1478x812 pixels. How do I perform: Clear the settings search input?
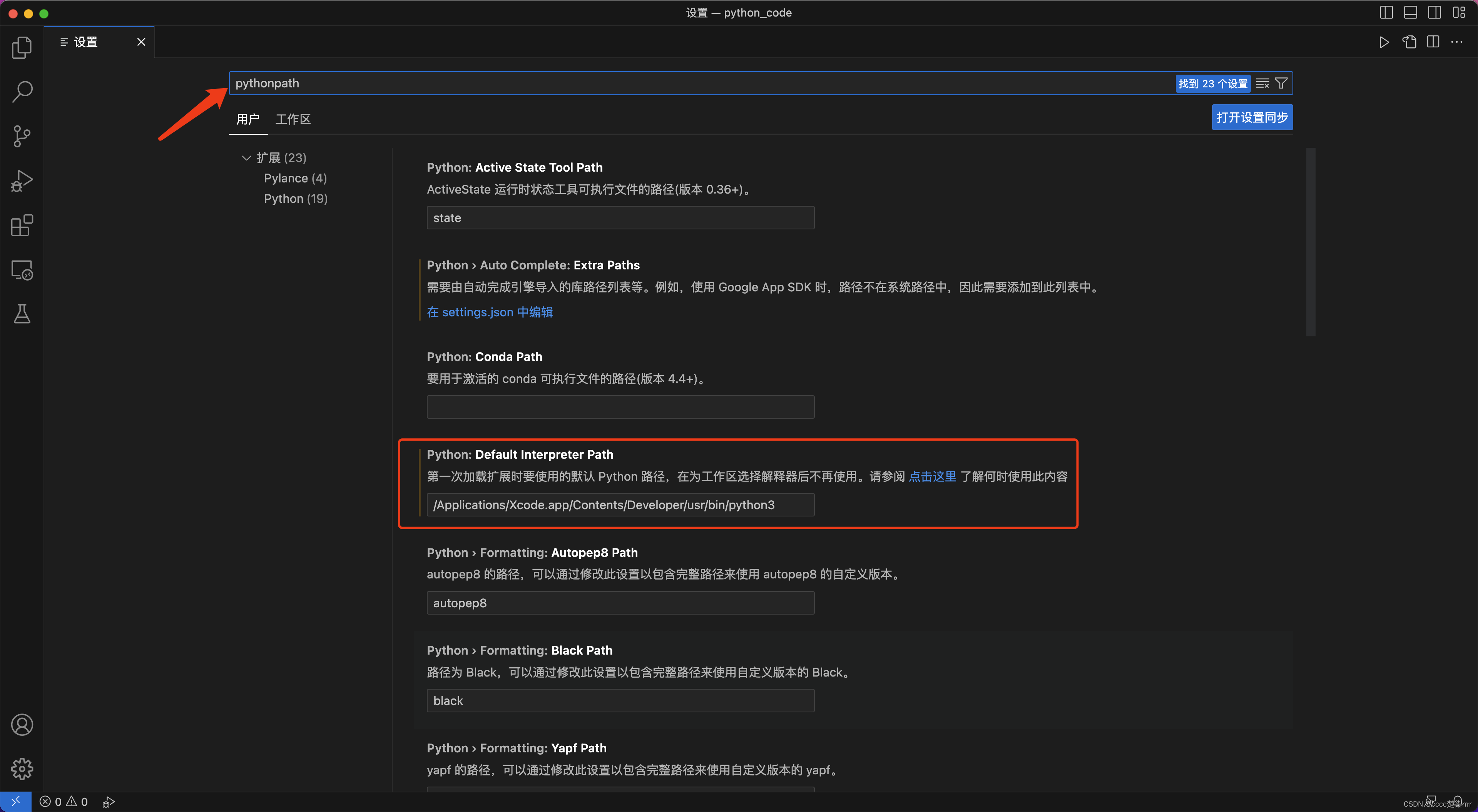[x=1262, y=83]
